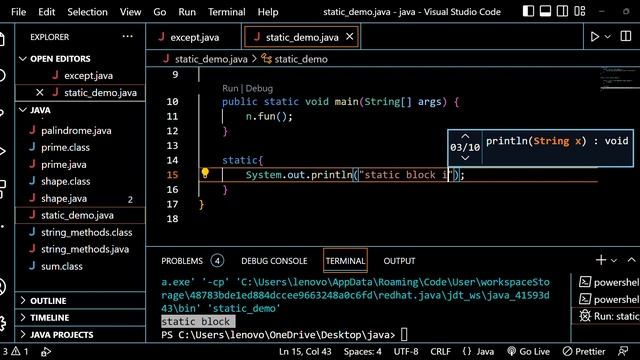The height and width of the screenshot is (360, 640).
Task: Click the code minimap
Action: (x=619, y=78)
